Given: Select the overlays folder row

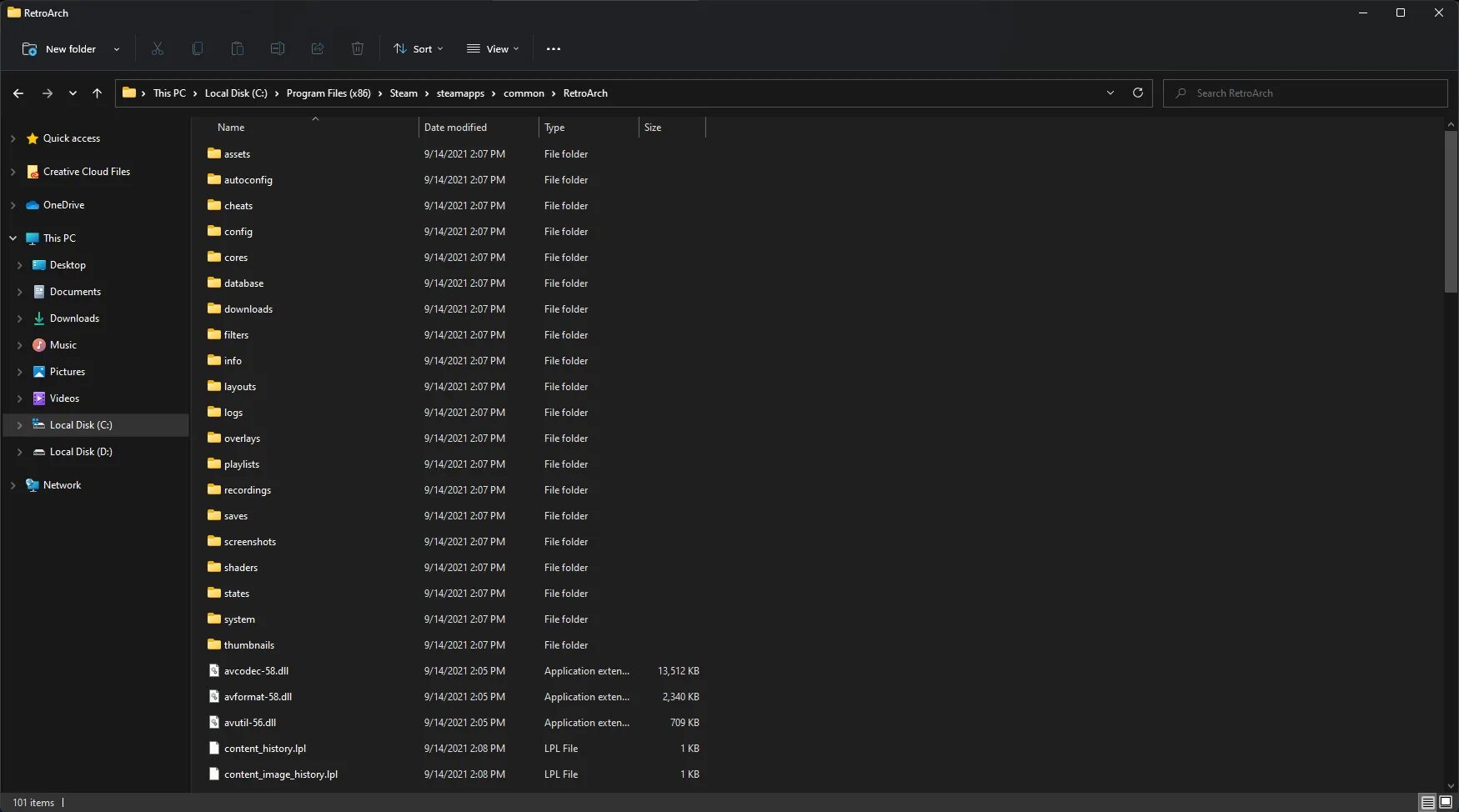Looking at the screenshot, I should 454,439.
